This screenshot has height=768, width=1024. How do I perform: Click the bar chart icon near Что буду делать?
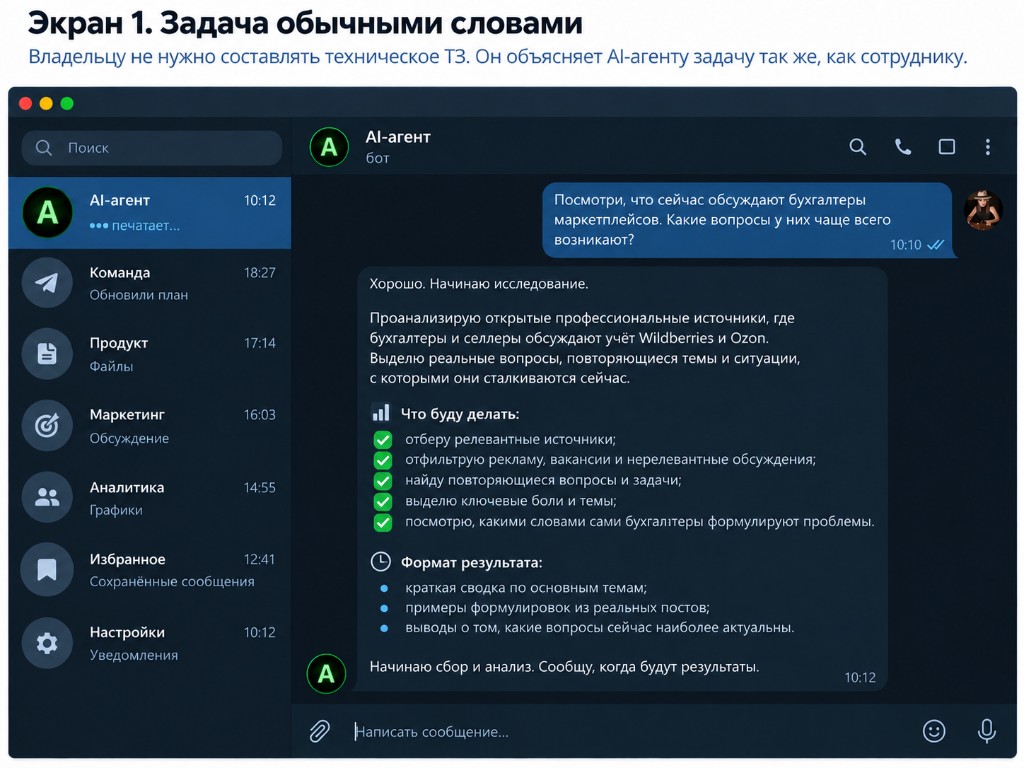[380, 413]
